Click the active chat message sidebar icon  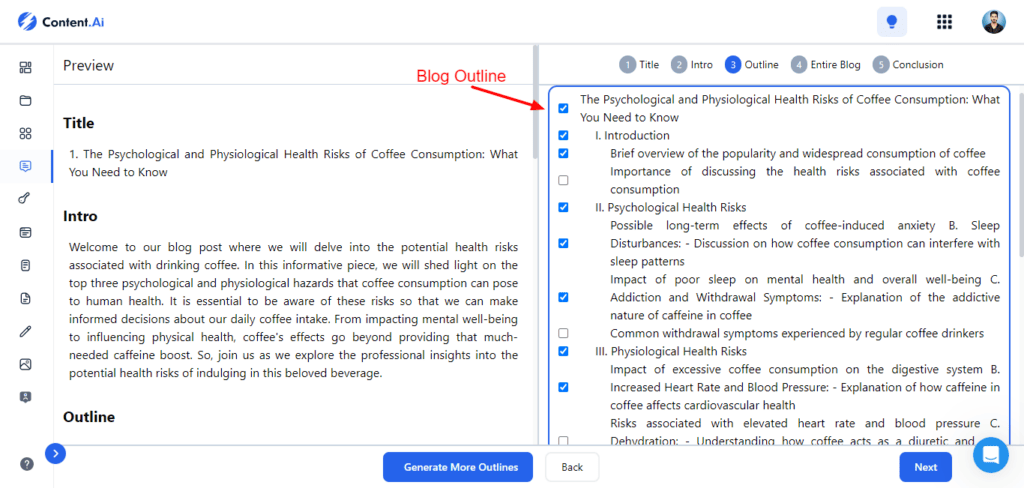25,166
